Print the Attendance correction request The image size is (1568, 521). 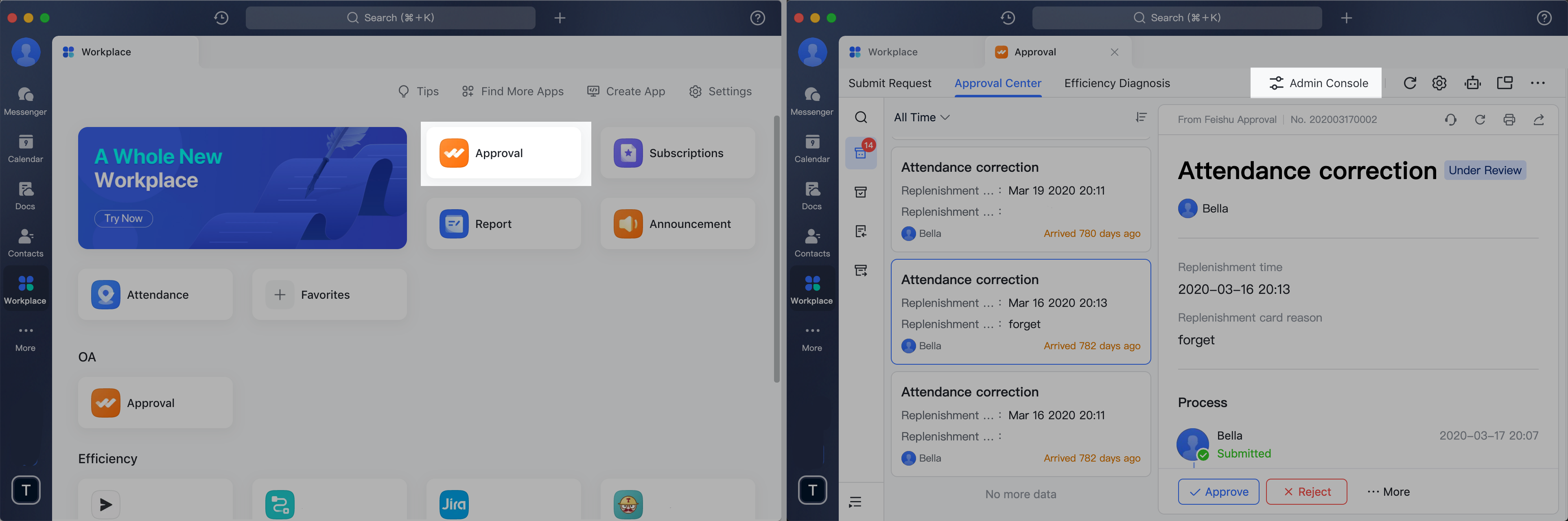pos(1509,119)
